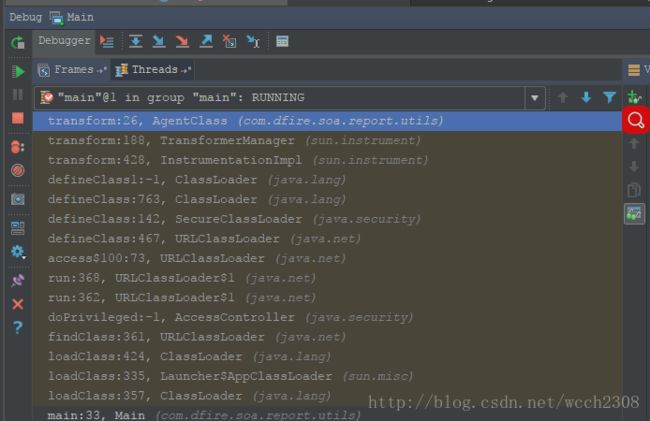This screenshot has width=650, height=421.
Task: Resume program with green play icon
Action: click(x=18, y=72)
